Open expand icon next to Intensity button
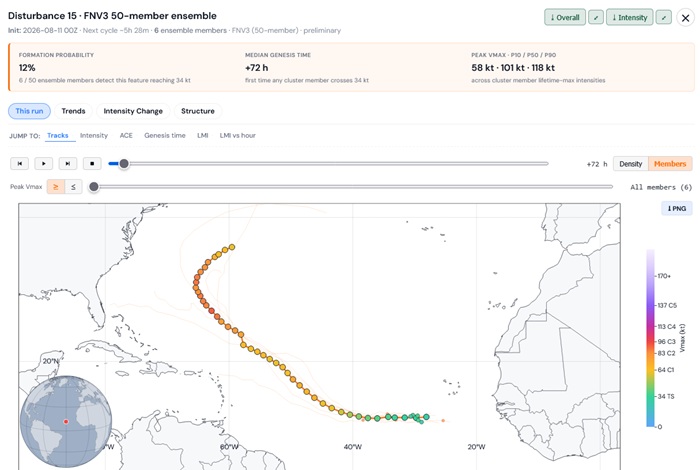The image size is (700, 470). click(664, 17)
